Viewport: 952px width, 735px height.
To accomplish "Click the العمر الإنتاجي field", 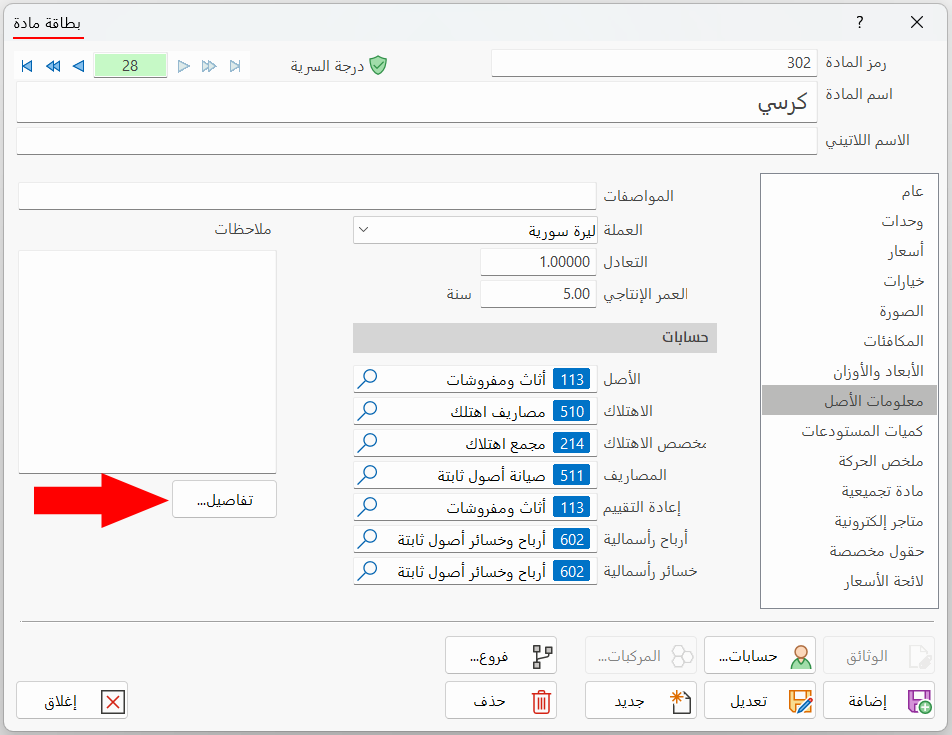I will pyautogui.click(x=538, y=294).
